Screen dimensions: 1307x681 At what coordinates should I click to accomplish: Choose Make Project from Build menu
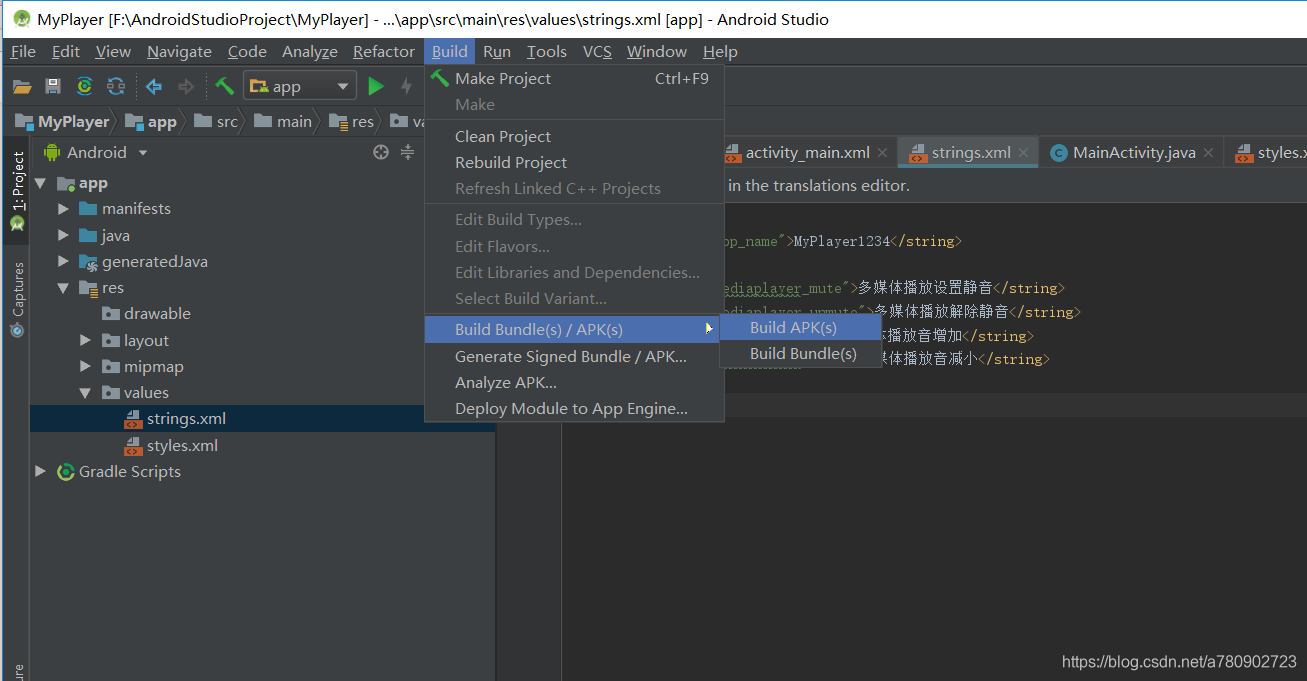pyautogui.click(x=574, y=78)
